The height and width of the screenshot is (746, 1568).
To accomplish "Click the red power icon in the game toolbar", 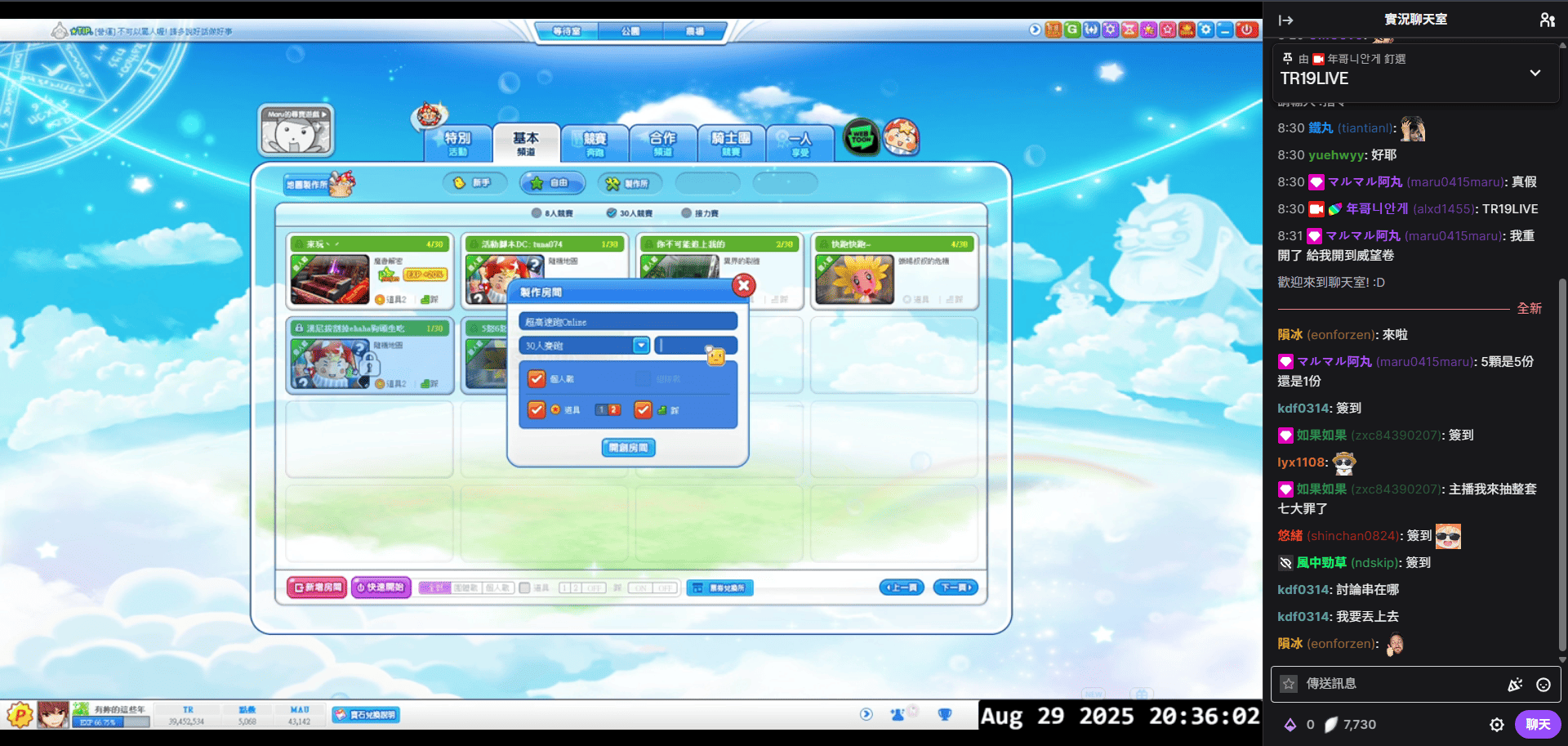I will click(1246, 30).
